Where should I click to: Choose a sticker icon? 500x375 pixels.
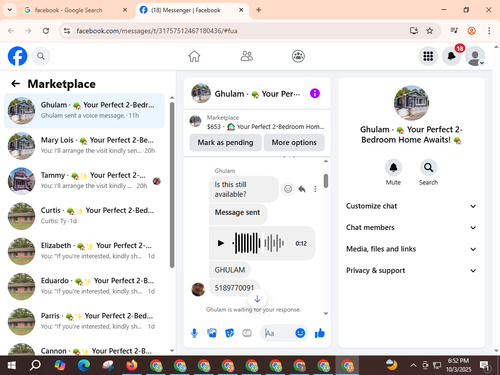tap(230, 333)
